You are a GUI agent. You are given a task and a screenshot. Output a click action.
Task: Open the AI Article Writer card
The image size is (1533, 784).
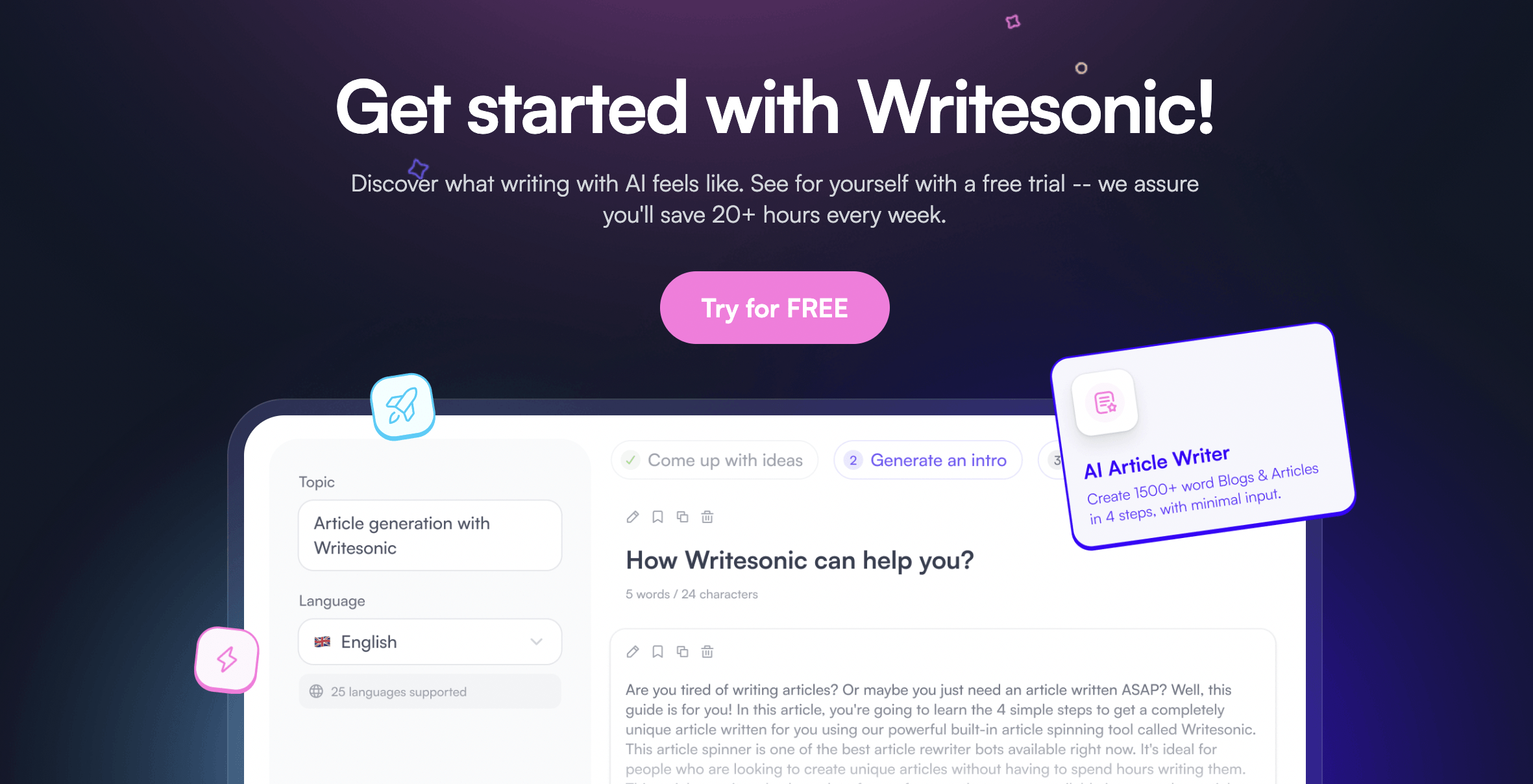coord(1203,436)
